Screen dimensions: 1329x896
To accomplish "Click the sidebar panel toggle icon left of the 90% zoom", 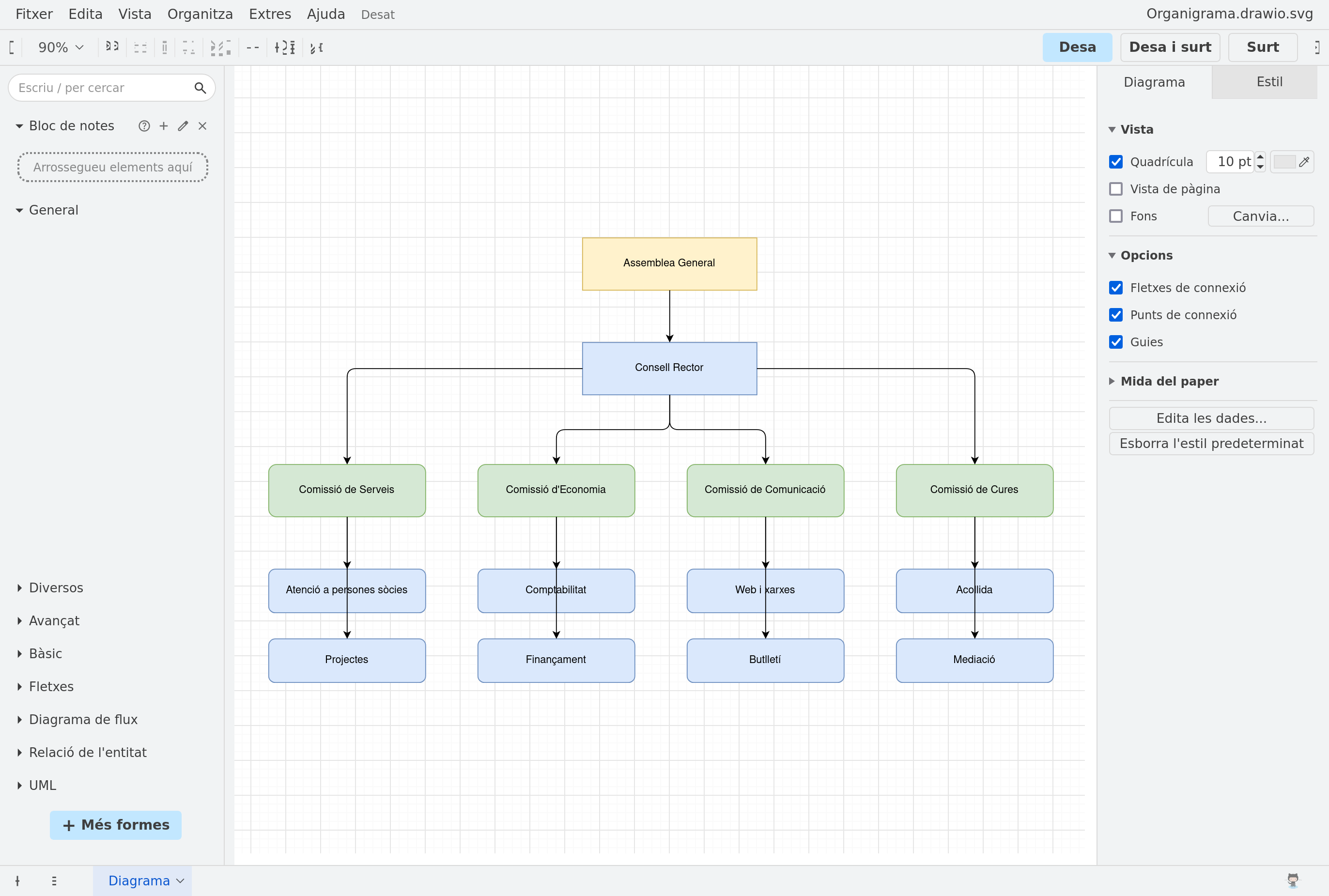I will [x=12, y=47].
